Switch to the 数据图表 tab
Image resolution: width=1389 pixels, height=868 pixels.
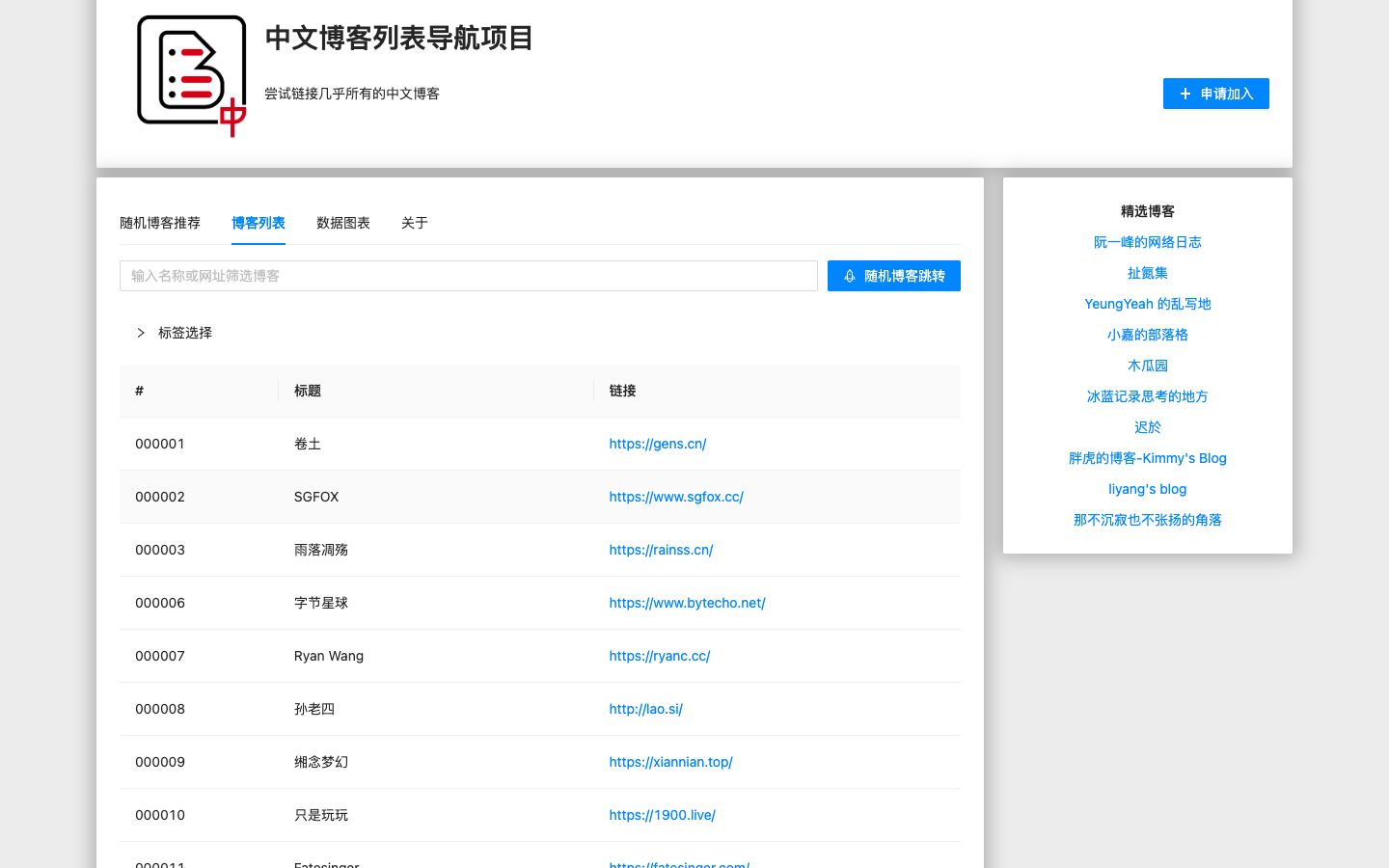click(343, 223)
